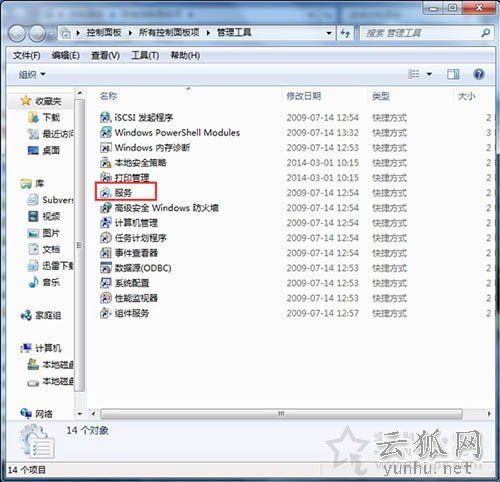Open the recent pages dropdown arrow
Screen dimensions: 500x482
point(51,34)
